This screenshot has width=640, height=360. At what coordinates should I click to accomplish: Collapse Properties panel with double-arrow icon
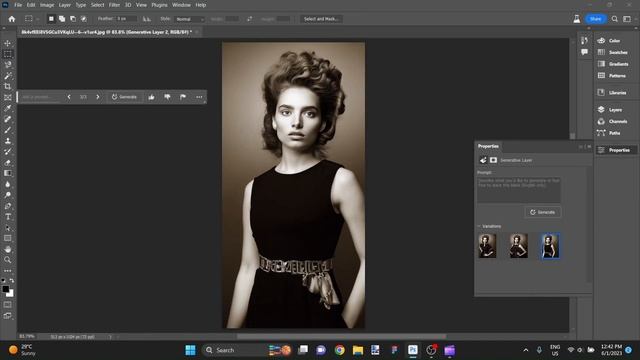[x=581, y=147]
